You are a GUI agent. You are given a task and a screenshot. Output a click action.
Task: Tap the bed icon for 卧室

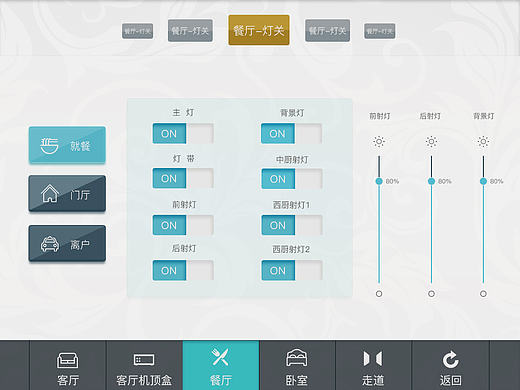pos(297,358)
